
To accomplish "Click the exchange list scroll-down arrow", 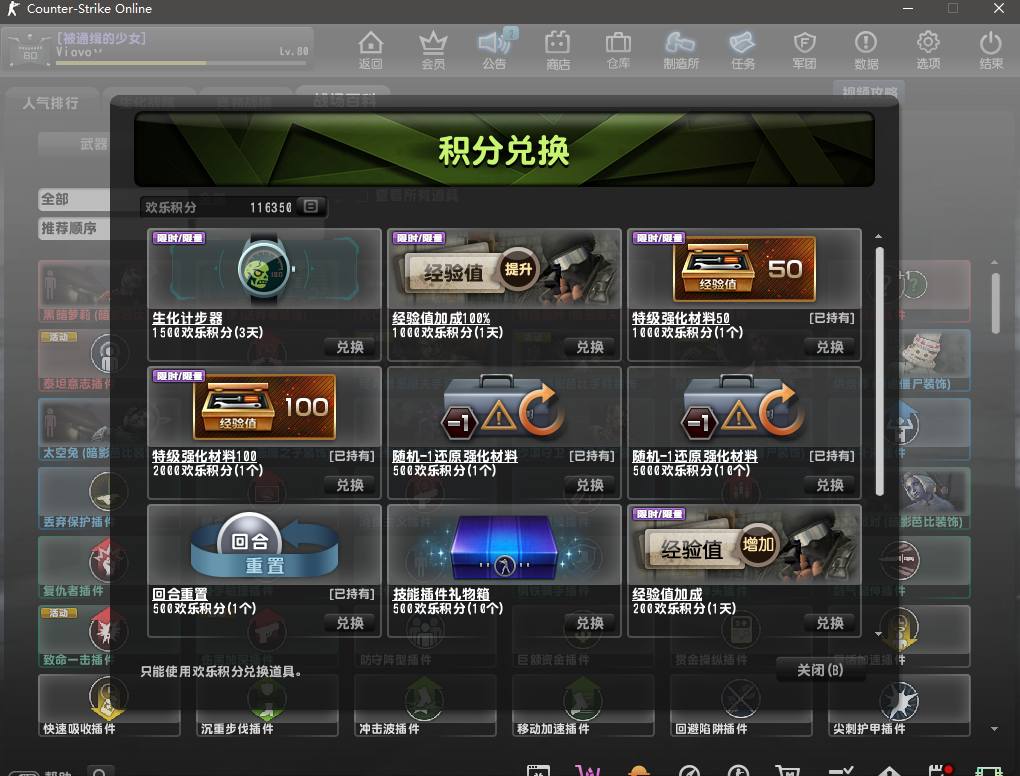I will (x=878, y=634).
